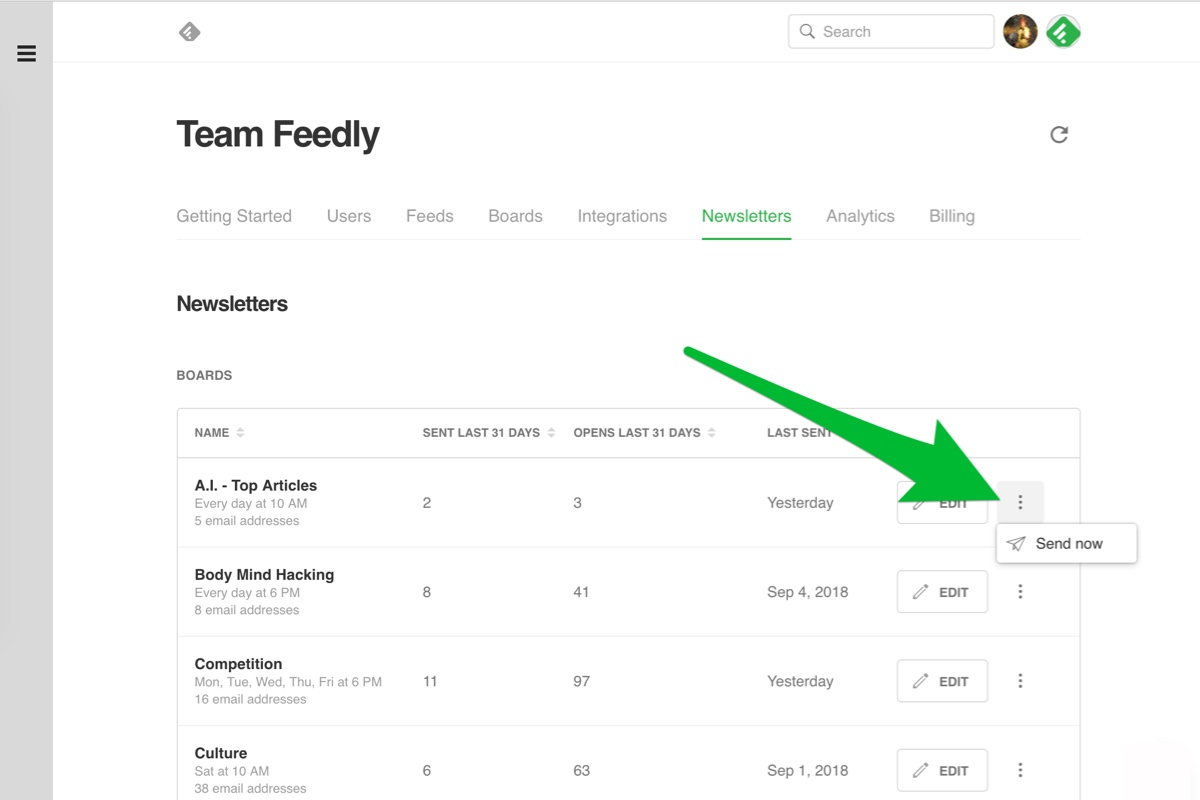Click opens count 63 for Culture
Image resolution: width=1200 pixels, height=800 pixels.
pyautogui.click(x=581, y=770)
